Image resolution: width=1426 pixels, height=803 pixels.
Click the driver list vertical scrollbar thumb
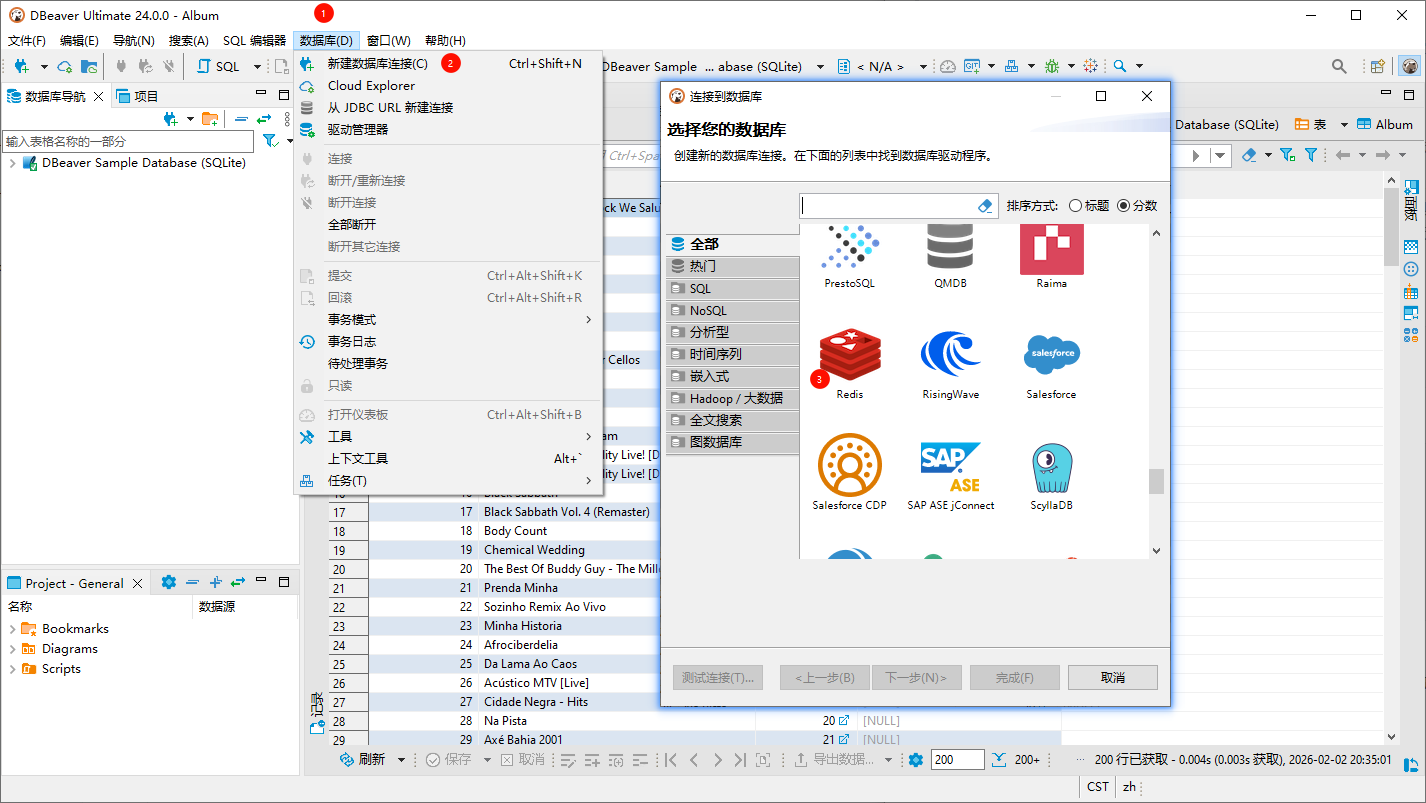(x=1156, y=481)
